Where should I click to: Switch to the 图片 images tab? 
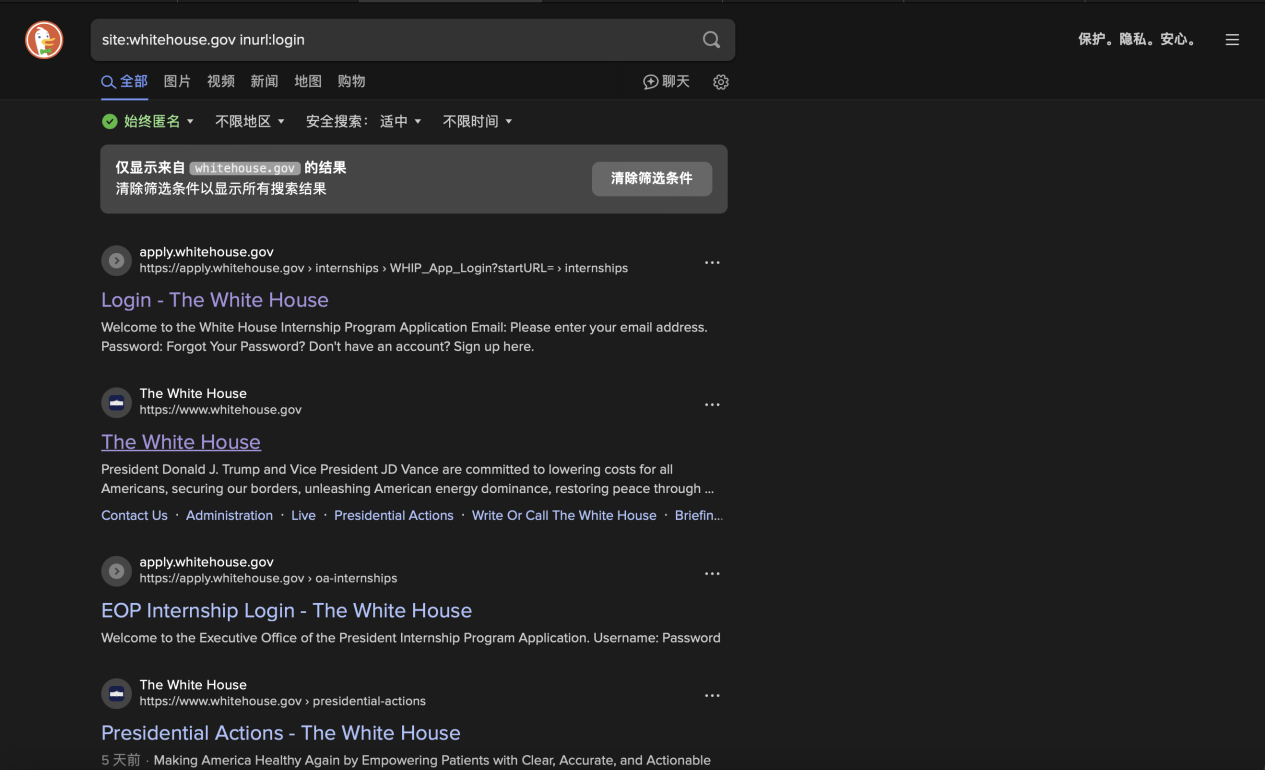(x=177, y=82)
